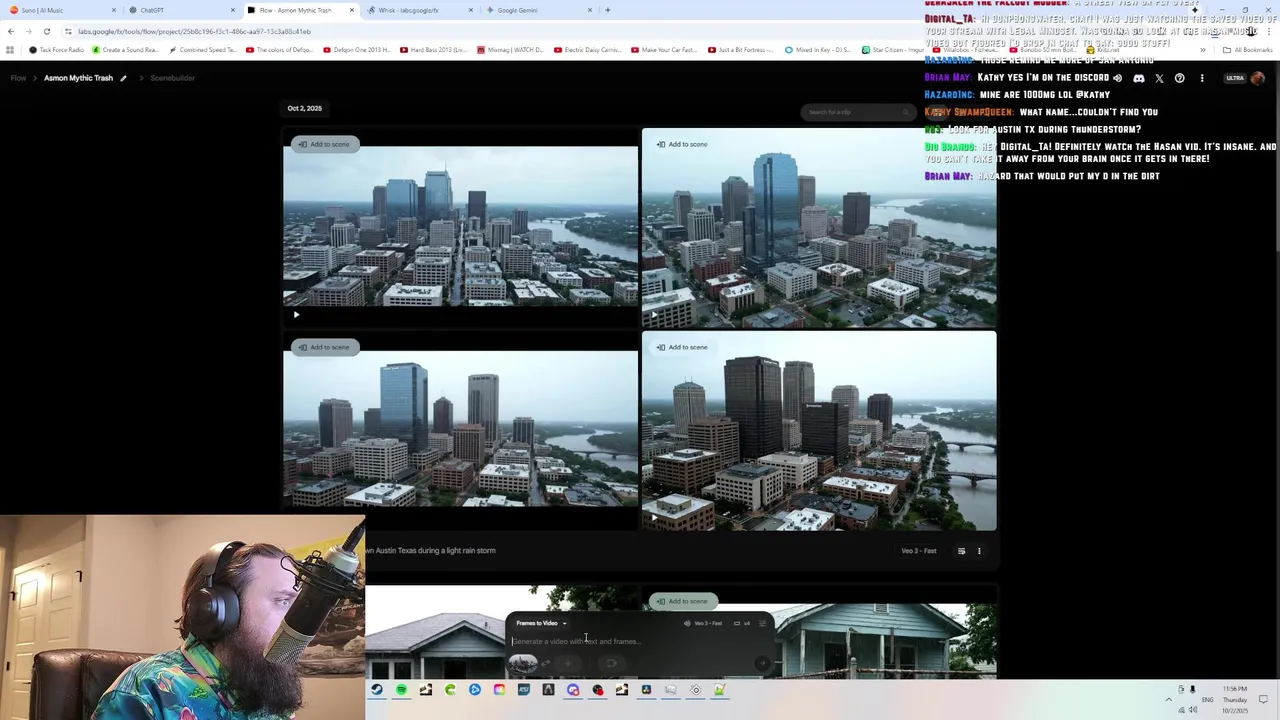This screenshot has width=1280, height=720.
Task: Open the user profile avatar
Action: [x=1258, y=78]
